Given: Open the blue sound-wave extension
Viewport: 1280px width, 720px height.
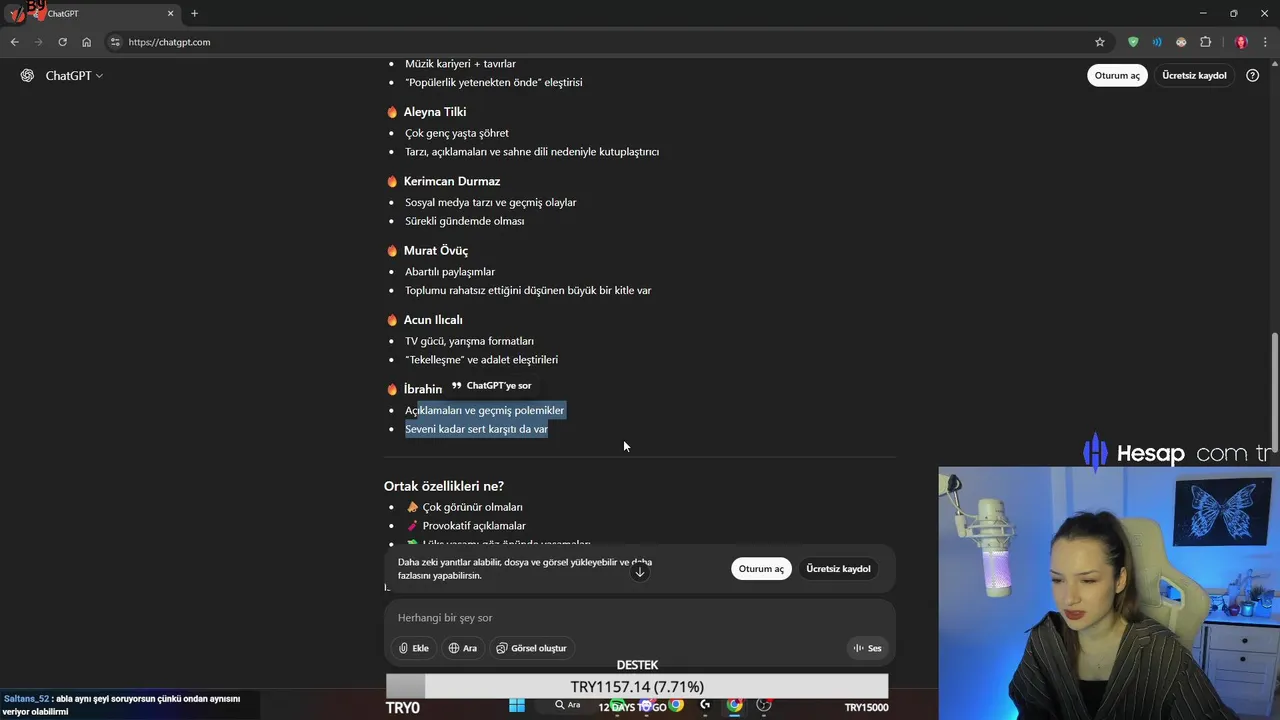Looking at the screenshot, I should 1157,42.
